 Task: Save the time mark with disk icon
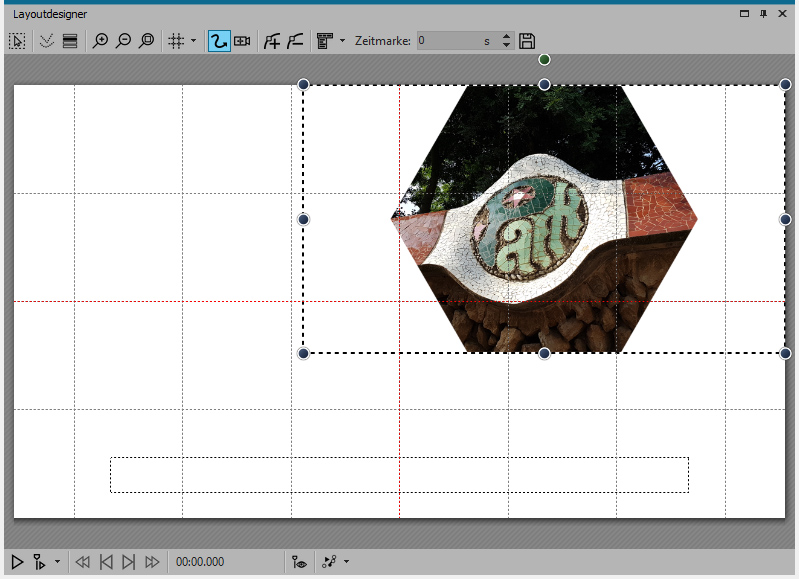pyautogui.click(x=528, y=41)
